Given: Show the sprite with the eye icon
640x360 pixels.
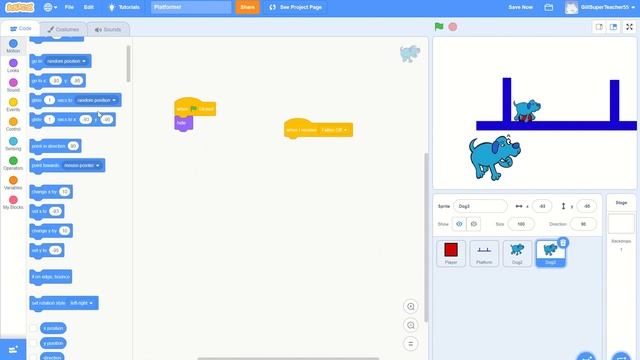Looking at the screenshot, I should [459, 224].
